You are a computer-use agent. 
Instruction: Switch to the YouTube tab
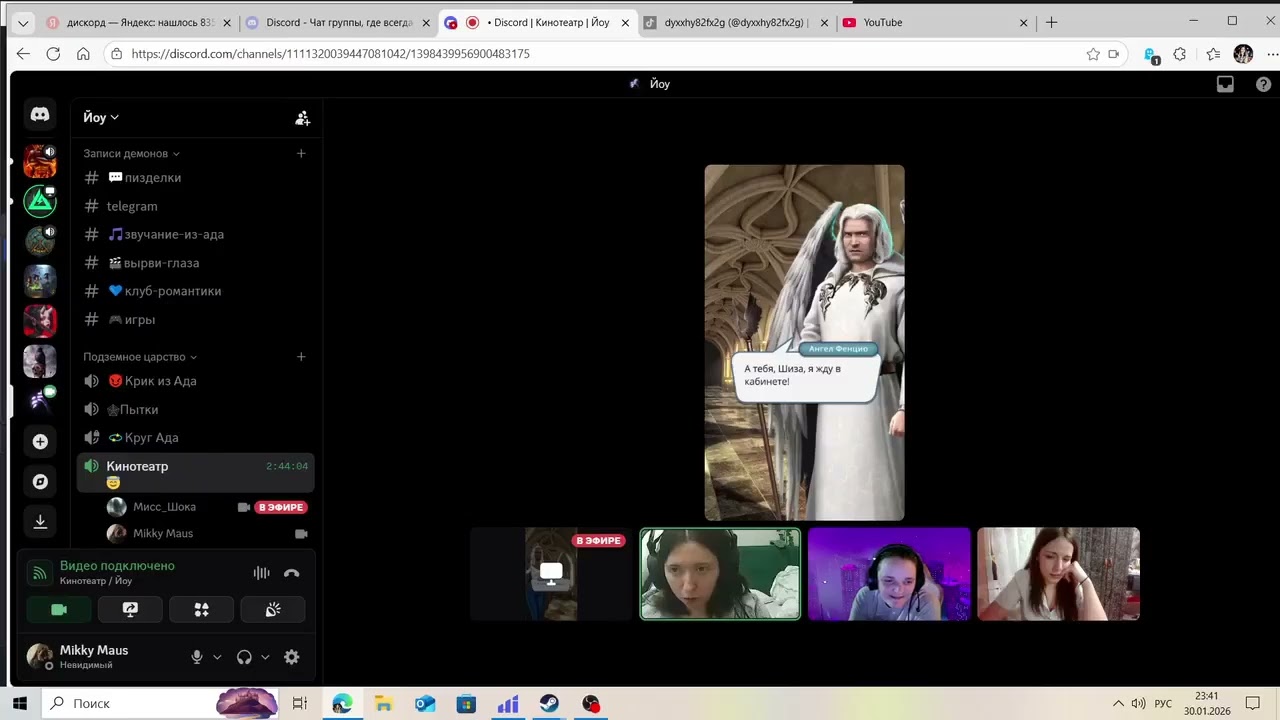(x=935, y=22)
